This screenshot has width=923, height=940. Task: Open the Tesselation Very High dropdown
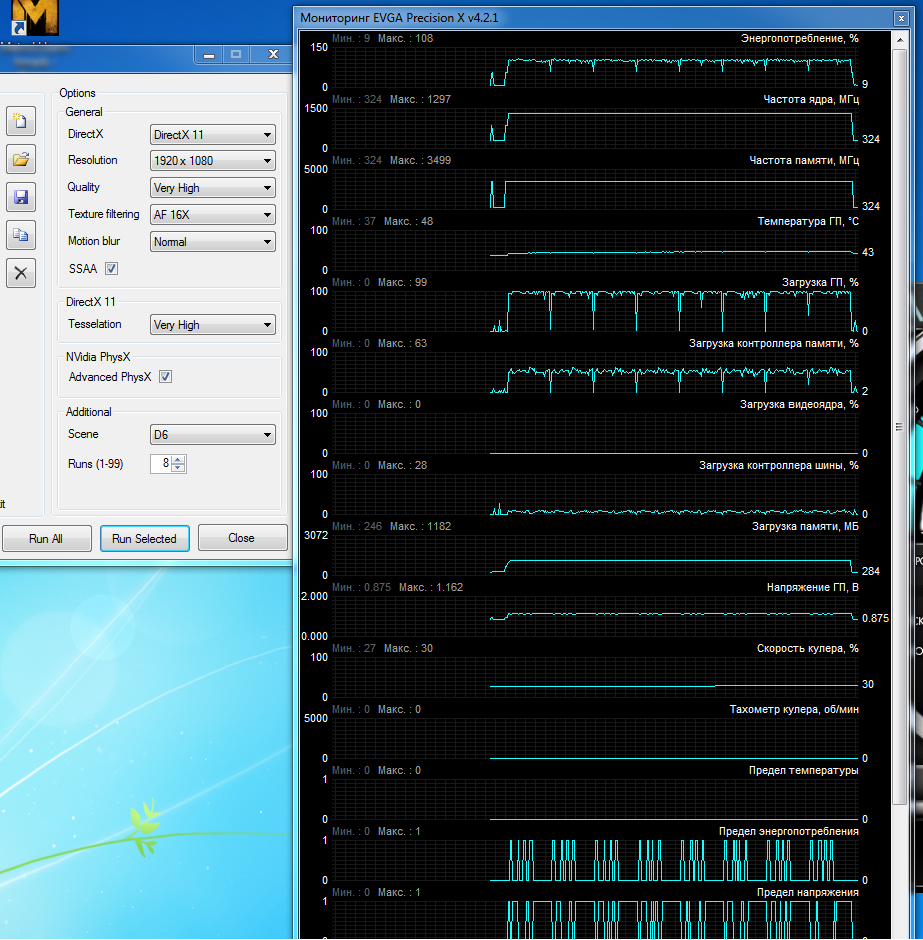coord(213,324)
